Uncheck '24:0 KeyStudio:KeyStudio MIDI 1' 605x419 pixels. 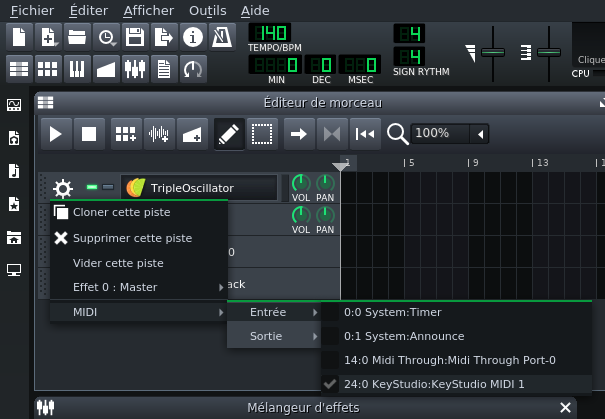[x=456, y=384]
